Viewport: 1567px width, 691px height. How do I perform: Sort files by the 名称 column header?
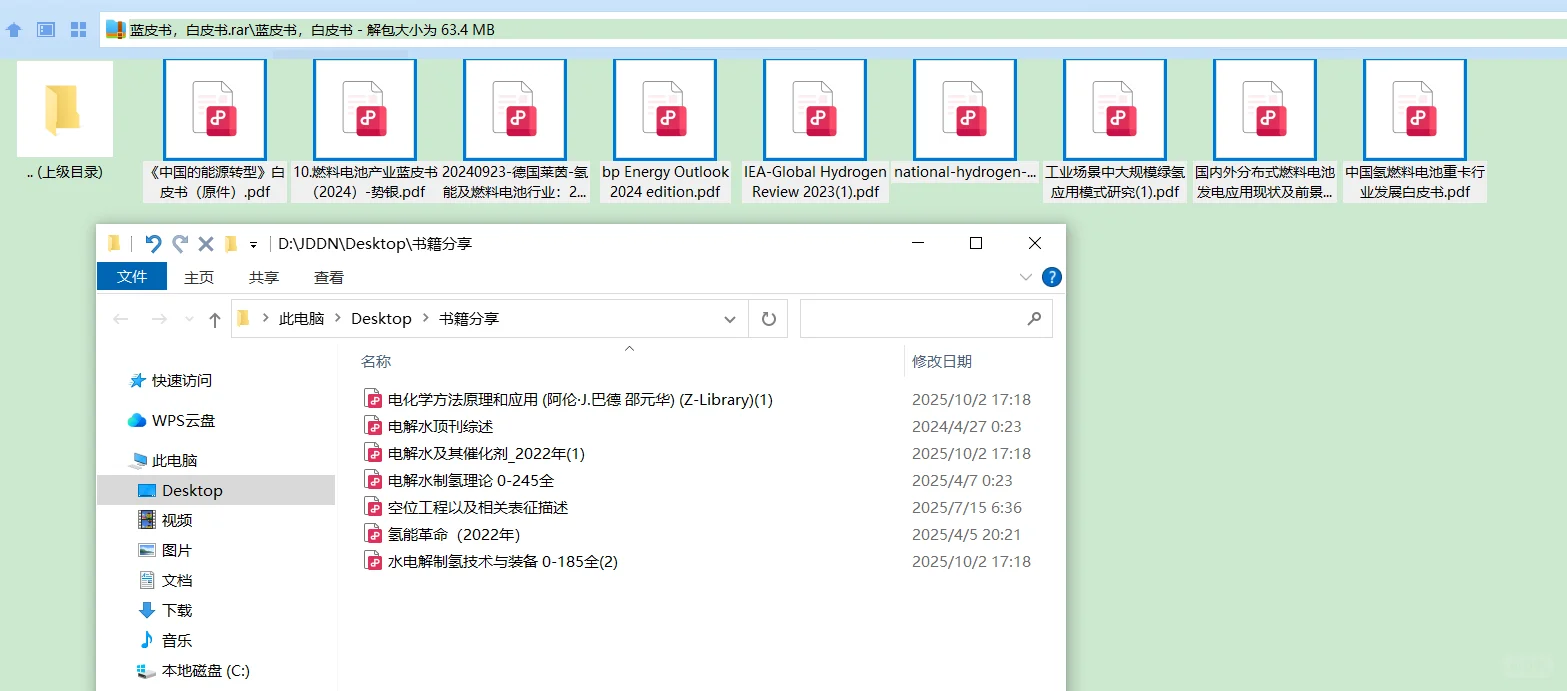[x=376, y=361]
